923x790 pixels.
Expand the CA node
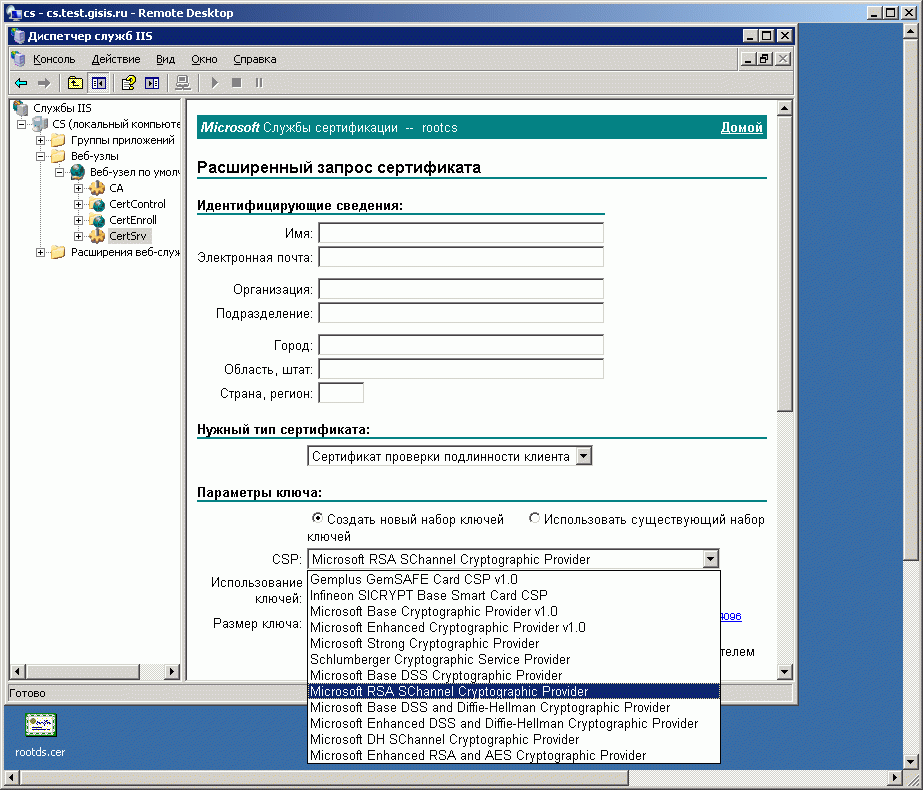78,188
